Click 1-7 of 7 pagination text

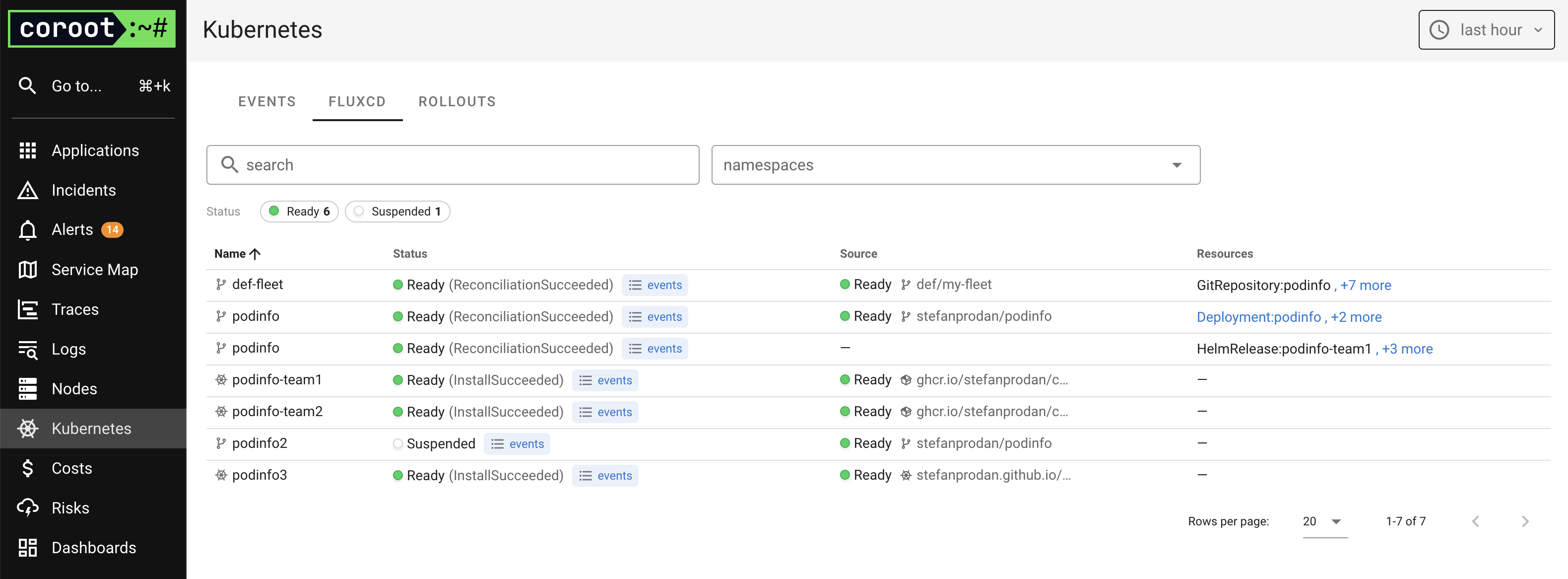(1405, 521)
